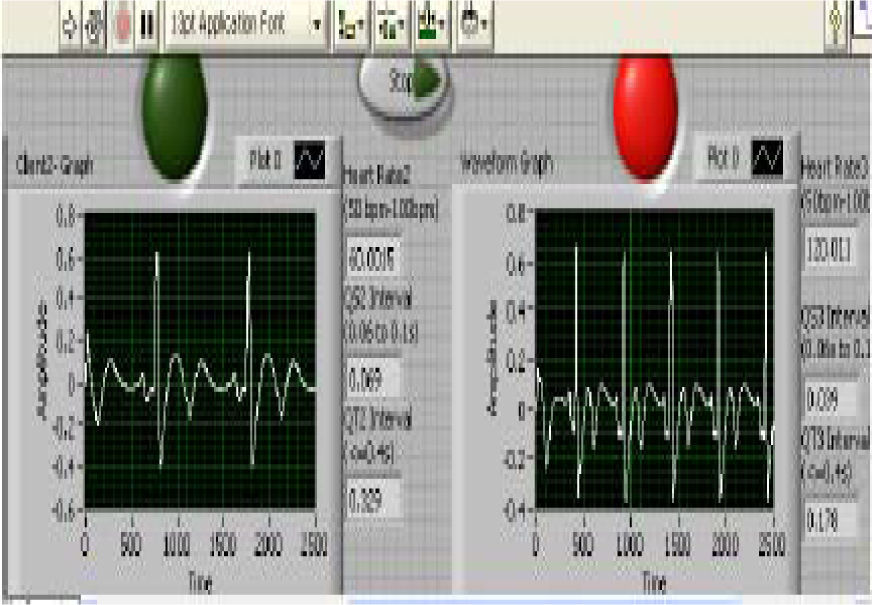872x605 pixels.
Task: Select the Heart Rate3 value field
Action: tap(830, 248)
